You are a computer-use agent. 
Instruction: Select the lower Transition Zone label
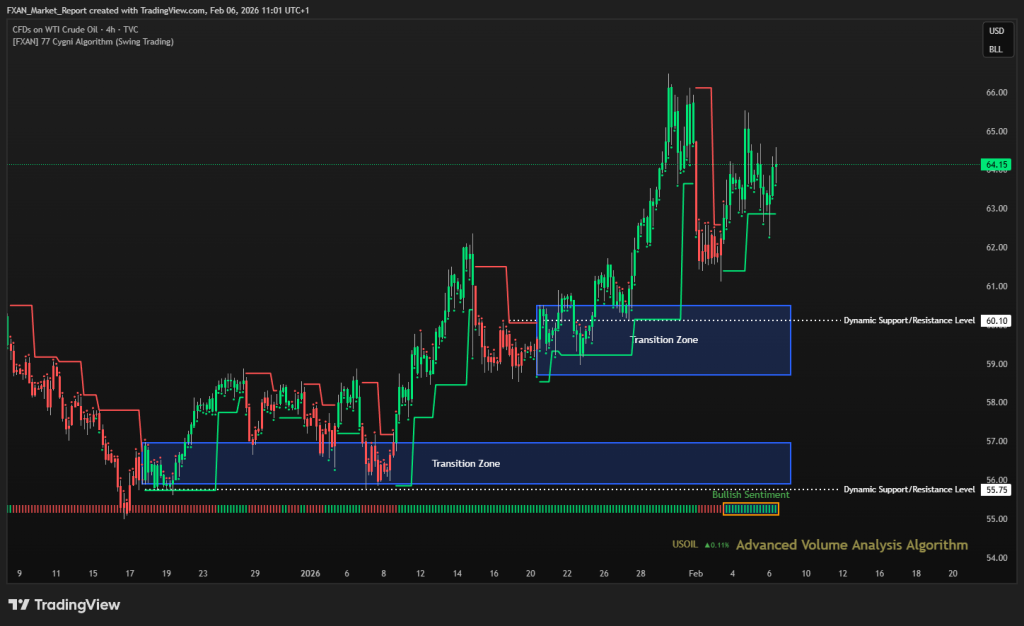pyautogui.click(x=465, y=463)
